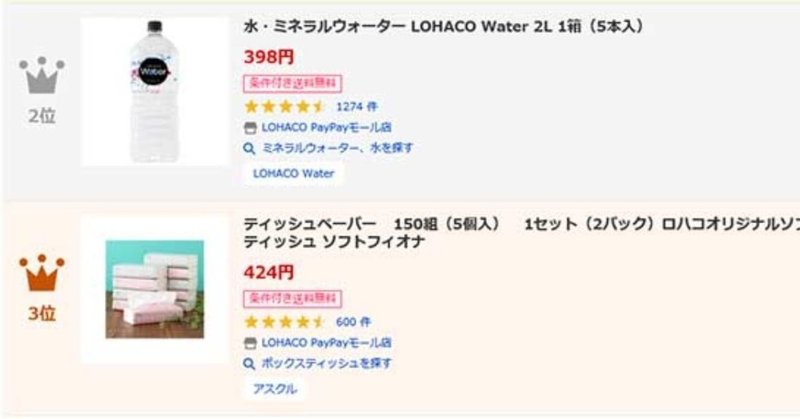
Task: Click the LOHACO Water brand tag
Action: pos(292,173)
